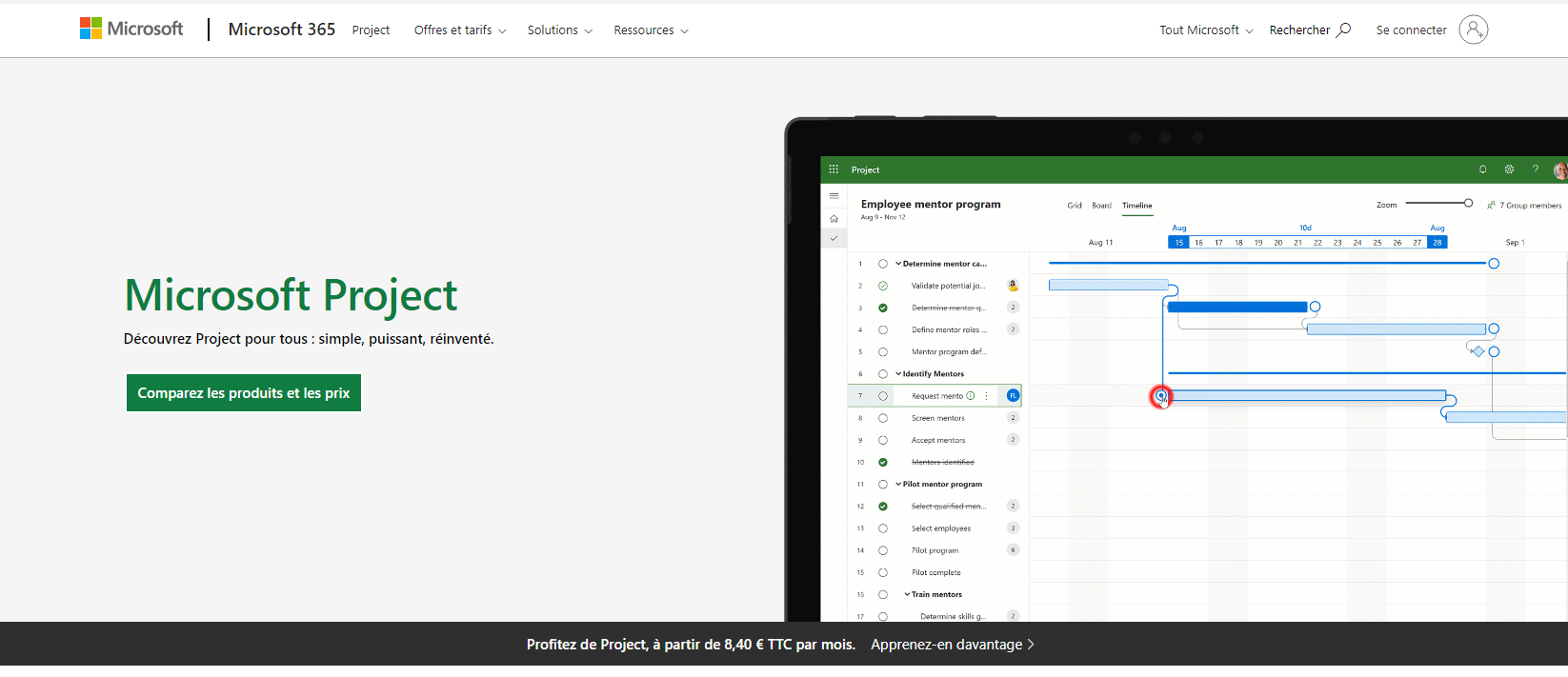
Task: Select the Pilot program task name
Action: click(935, 550)
